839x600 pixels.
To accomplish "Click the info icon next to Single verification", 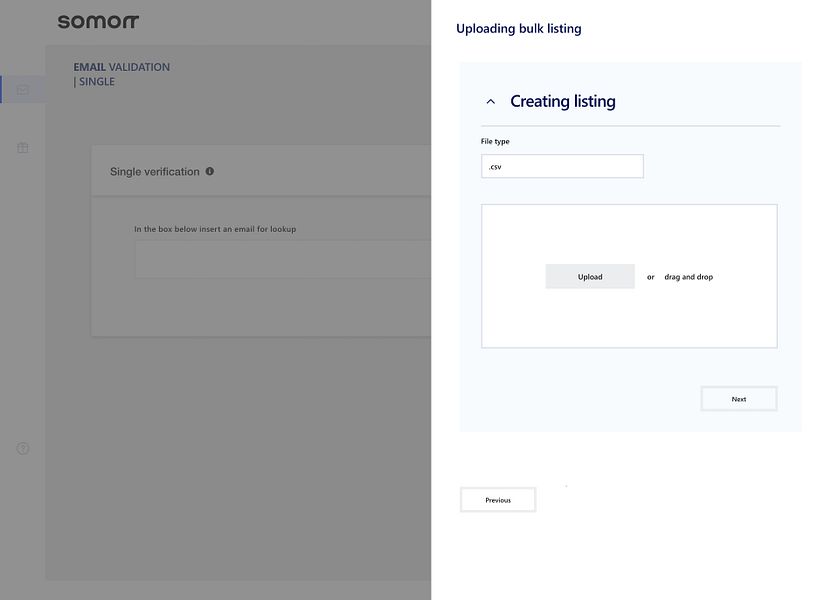I will coord(209,171).
